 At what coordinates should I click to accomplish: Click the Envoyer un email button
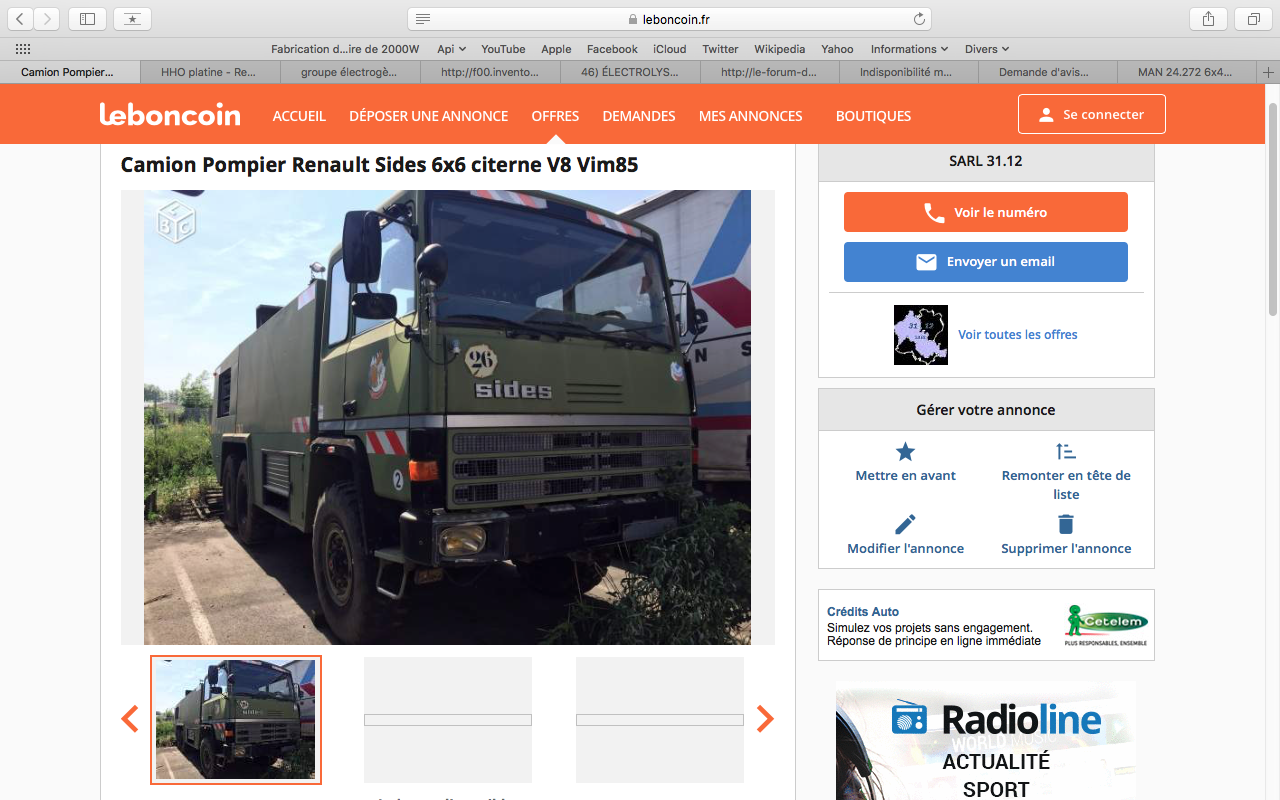(x=985, y=262)
